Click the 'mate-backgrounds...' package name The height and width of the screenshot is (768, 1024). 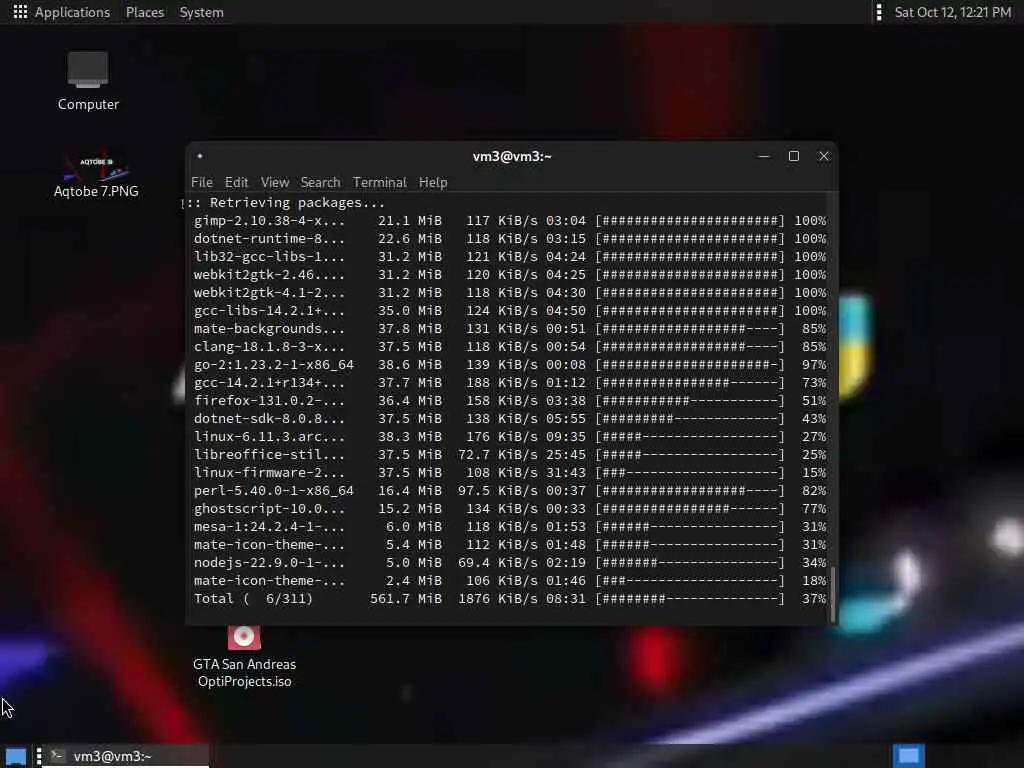click(x=269, y=329)
